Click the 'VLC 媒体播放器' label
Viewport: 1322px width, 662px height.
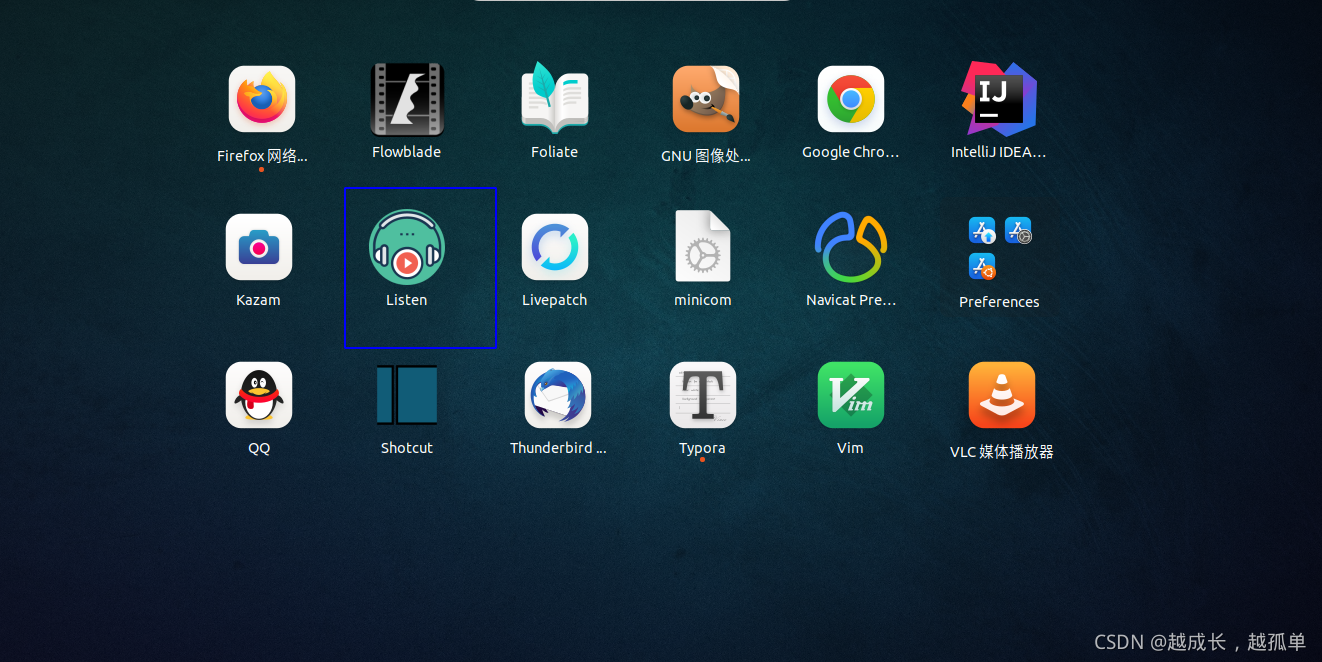(x=1002, y=452)
